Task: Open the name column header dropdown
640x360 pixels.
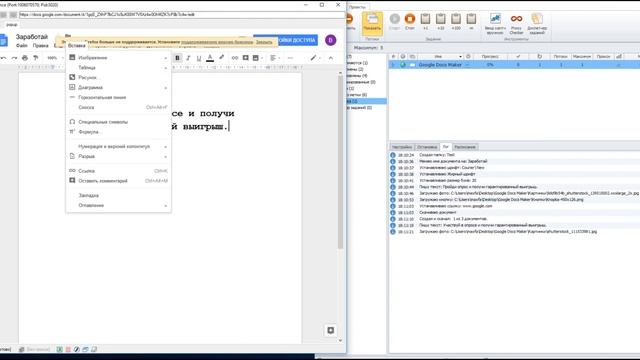Action: 460,57
